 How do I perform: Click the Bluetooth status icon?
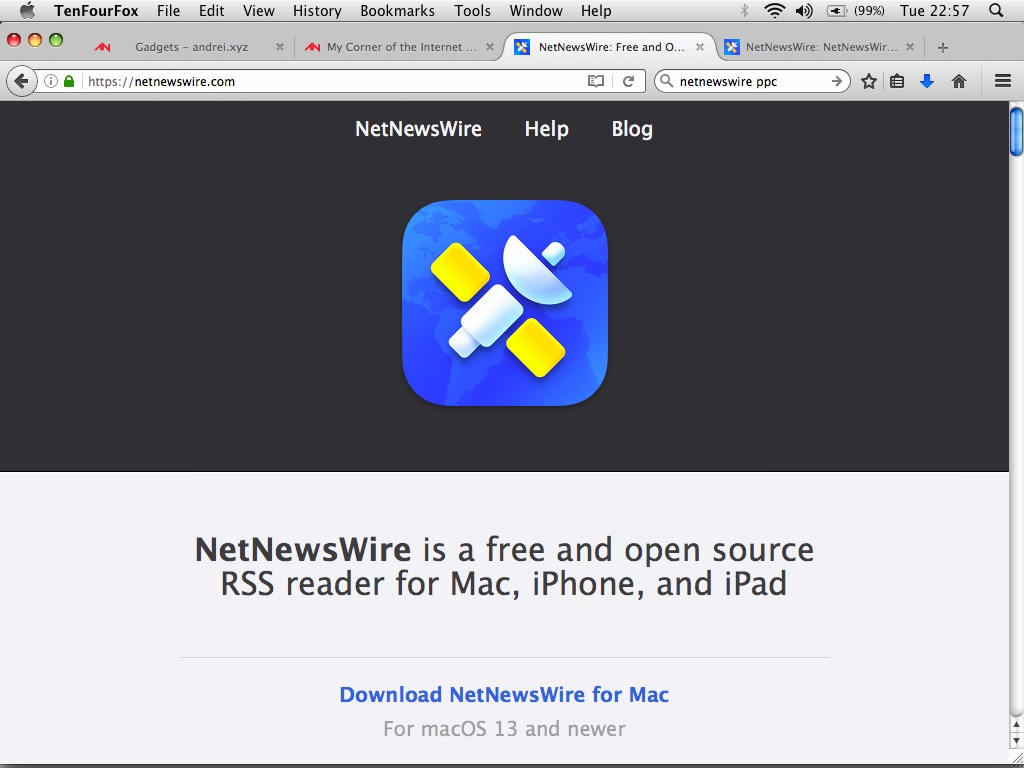[744, 10]
